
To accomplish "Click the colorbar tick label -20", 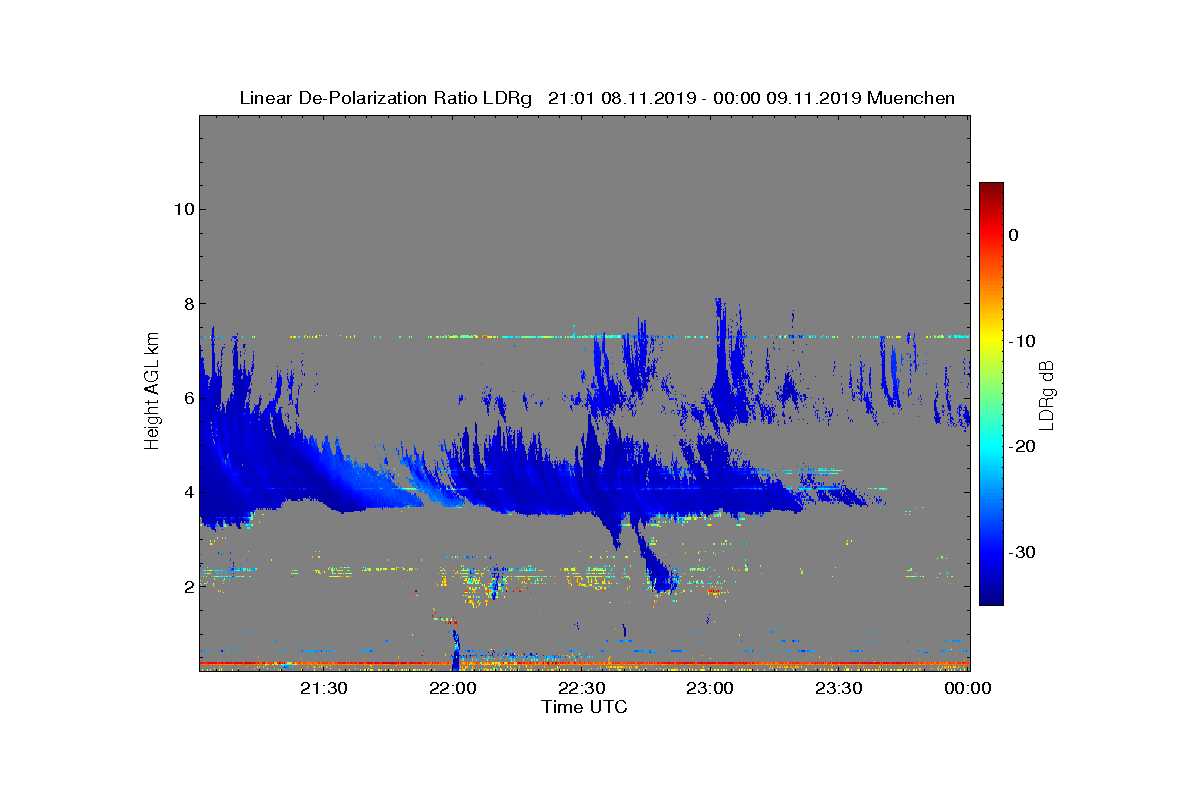I will [x=1020, y=447].
